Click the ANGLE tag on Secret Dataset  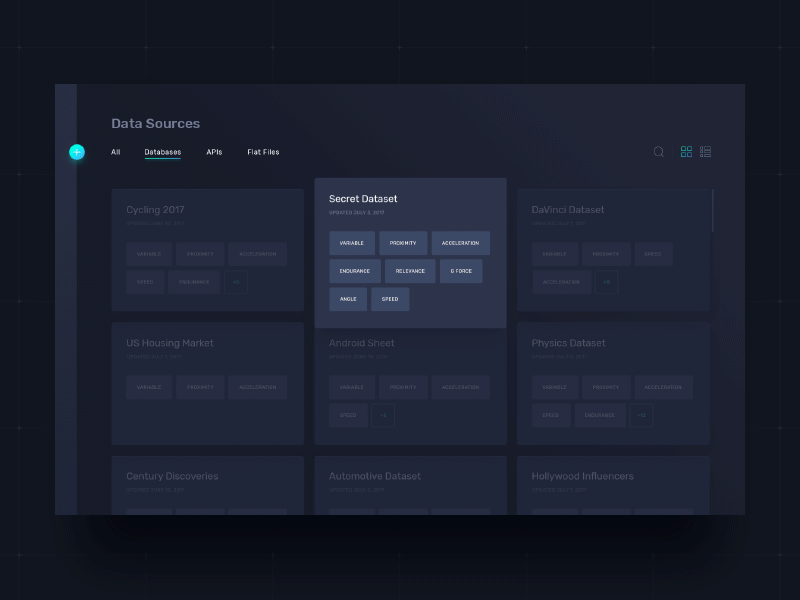[348, 299]
